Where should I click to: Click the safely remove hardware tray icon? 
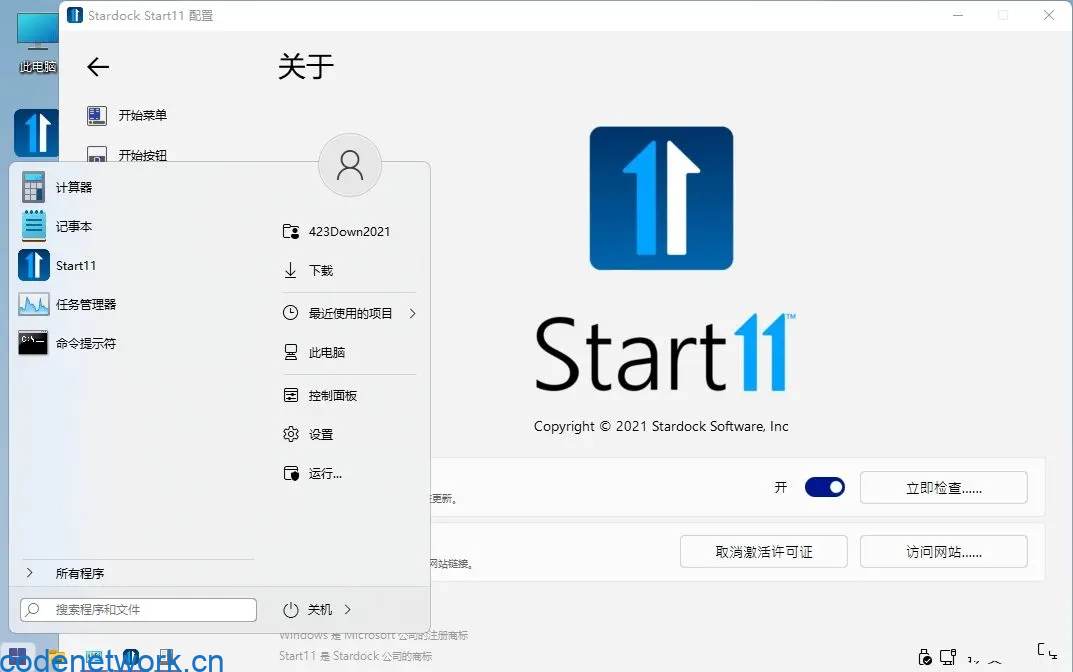click(x=925, y=657)
